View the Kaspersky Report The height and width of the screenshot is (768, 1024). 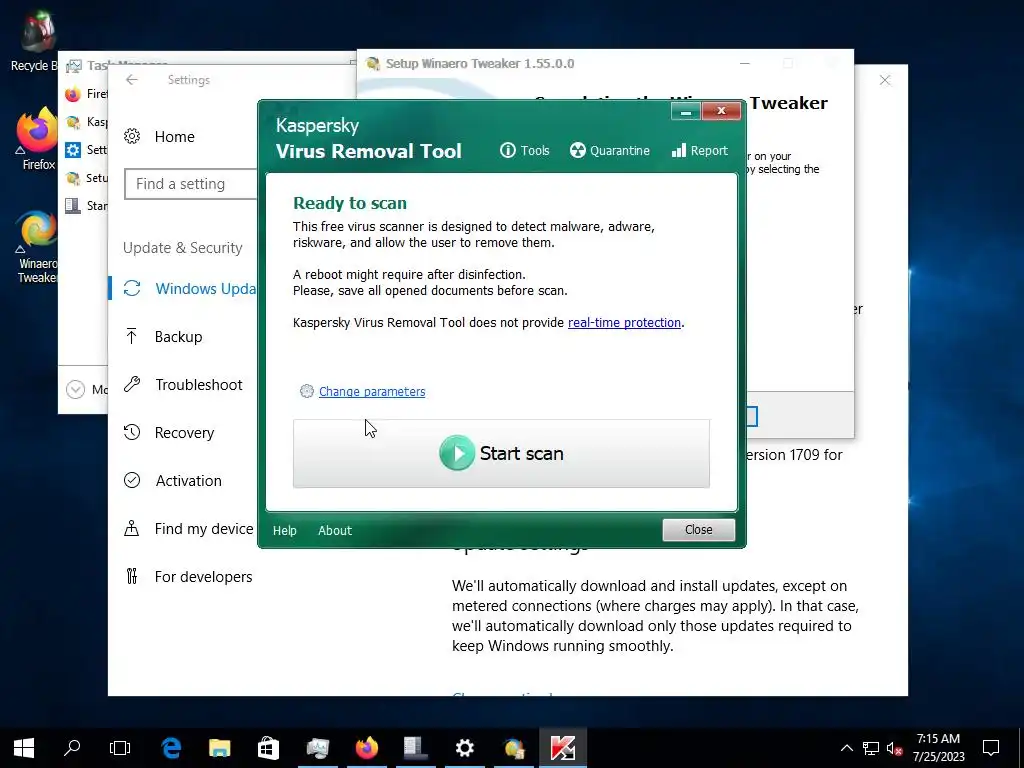coord(699,150)
